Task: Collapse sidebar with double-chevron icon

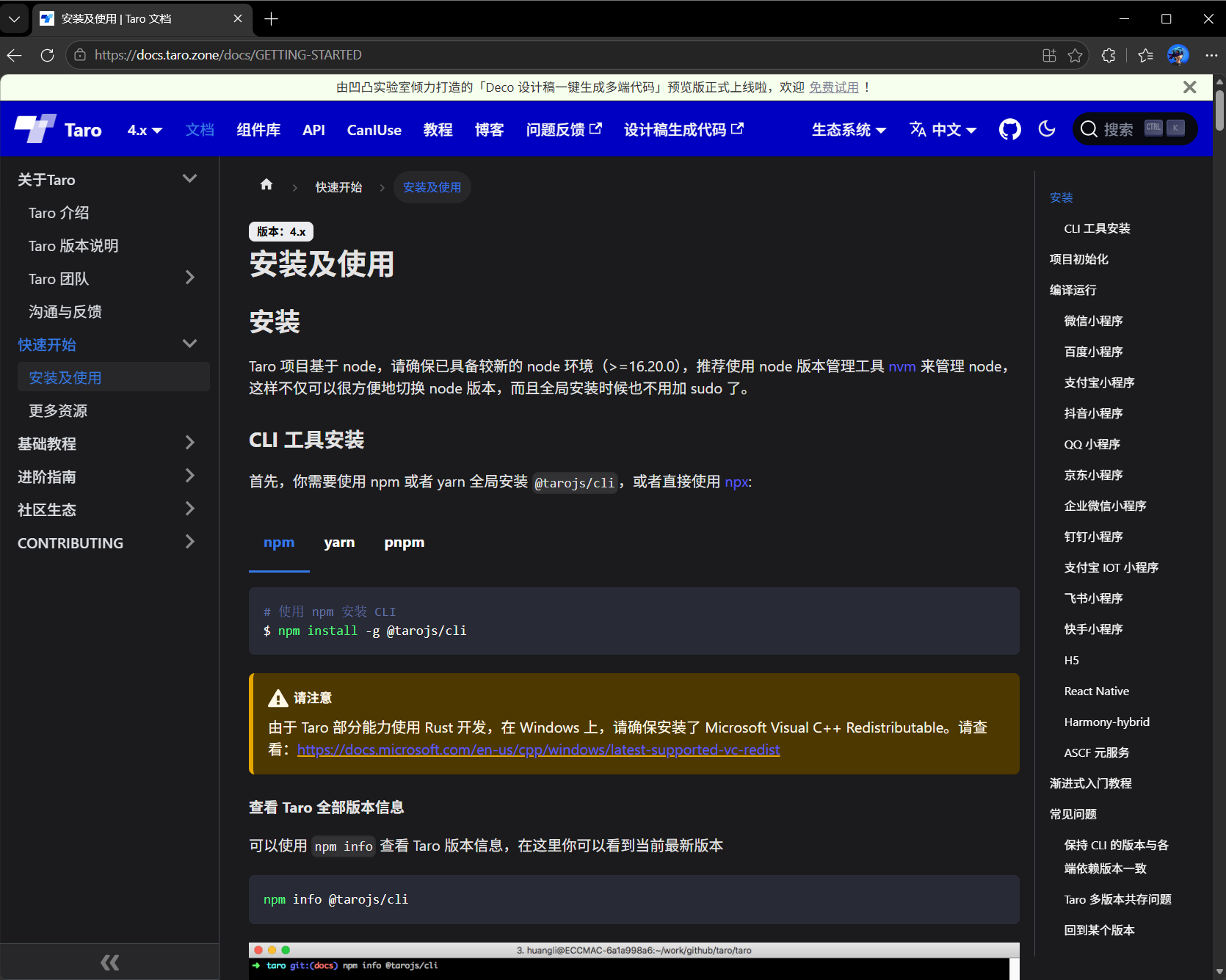Action: pyautogui.click(x=109, y=962)
